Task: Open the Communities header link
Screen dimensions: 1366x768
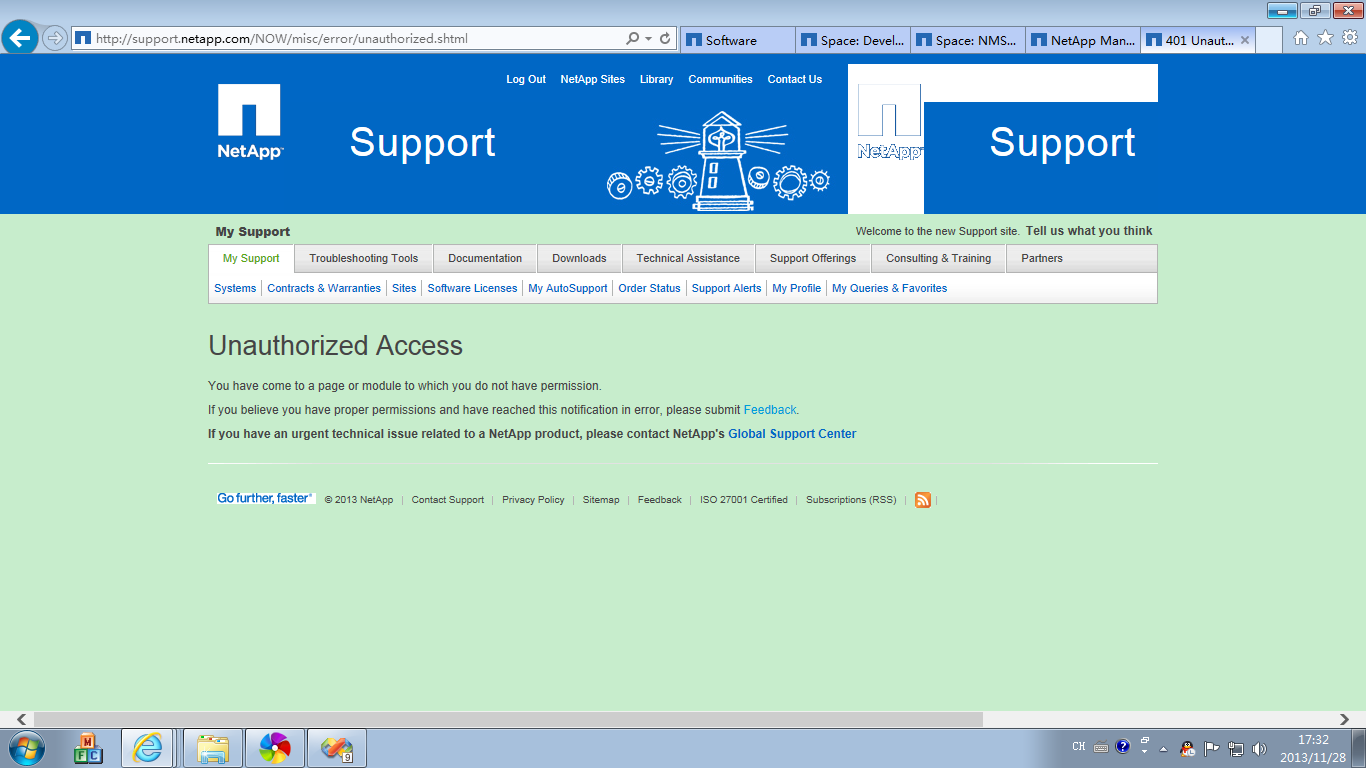Action: coord(721,79)
